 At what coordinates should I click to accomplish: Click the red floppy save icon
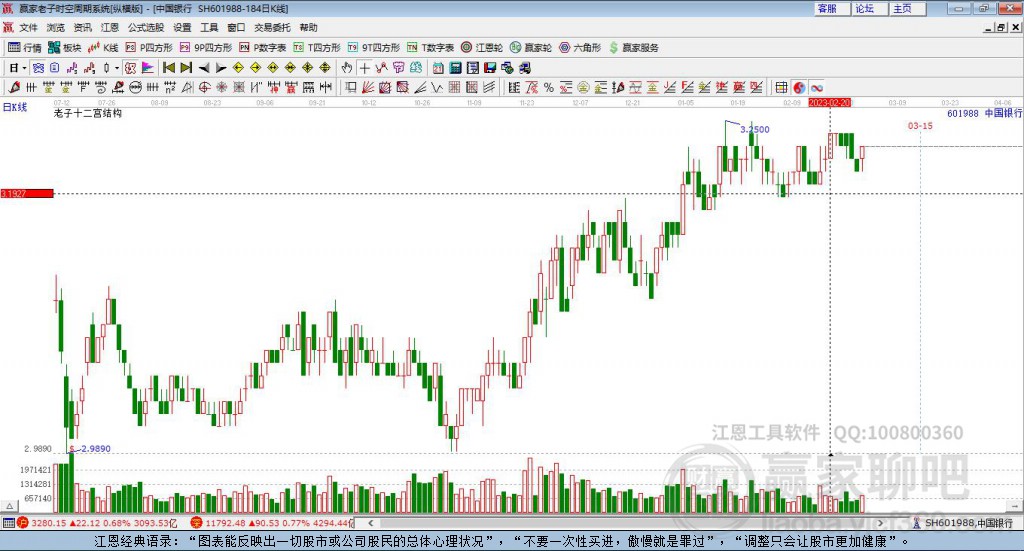(x=490, y=68)
